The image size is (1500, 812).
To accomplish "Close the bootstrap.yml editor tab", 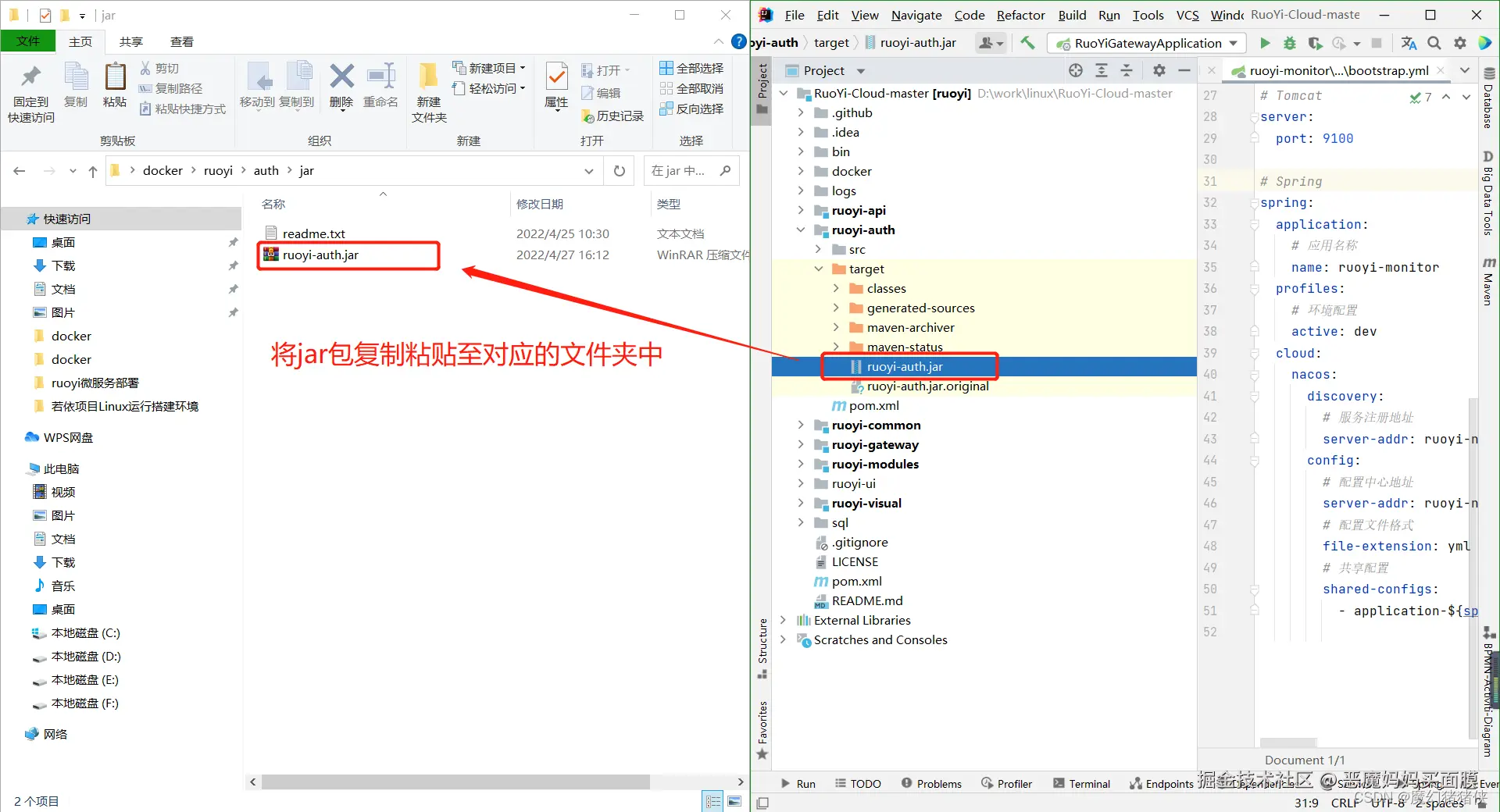I will tap(1441, 70).
